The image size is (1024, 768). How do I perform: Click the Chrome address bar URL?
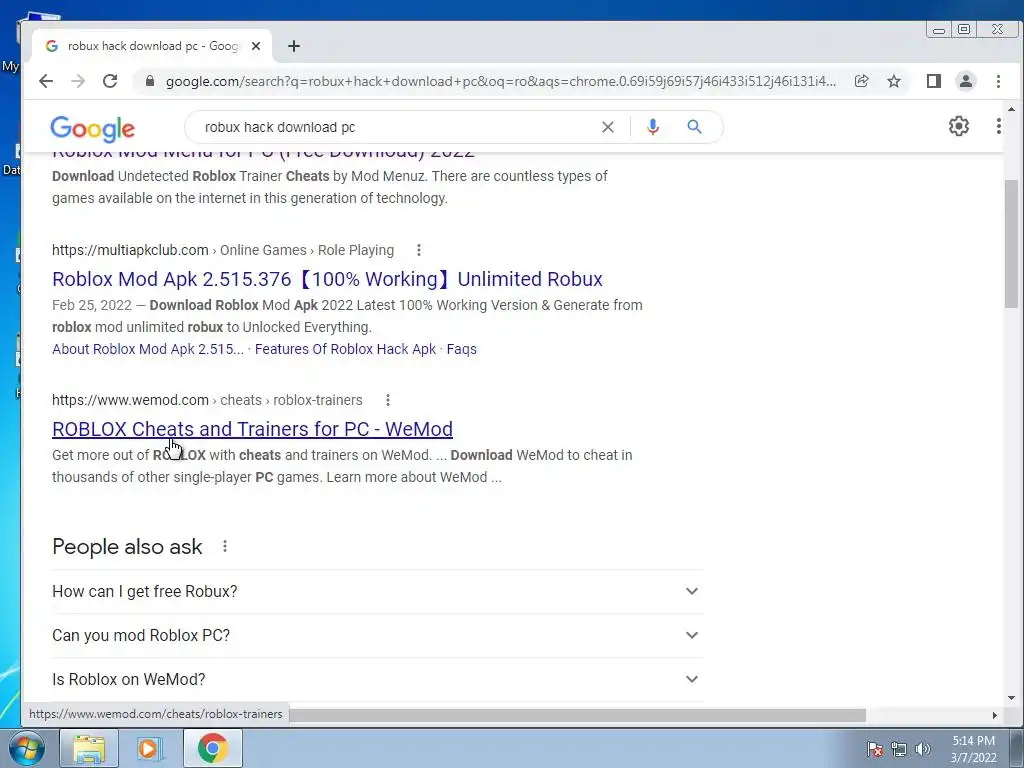tap(500, 81)
